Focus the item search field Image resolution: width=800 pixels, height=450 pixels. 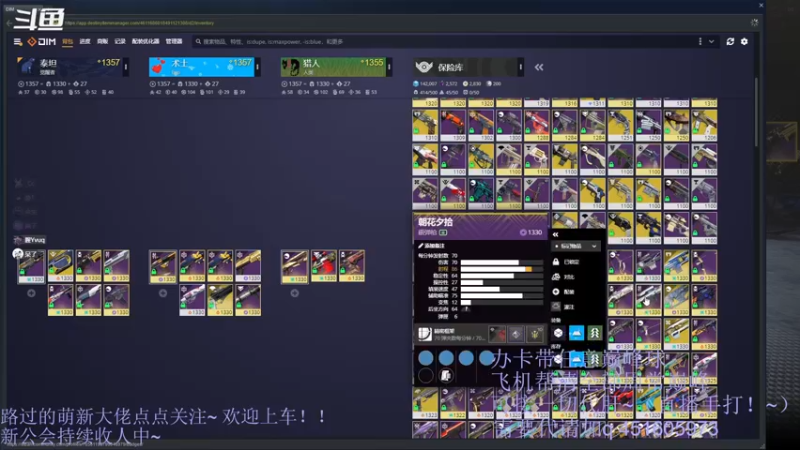pyautogui.click(x=444, y=41)
